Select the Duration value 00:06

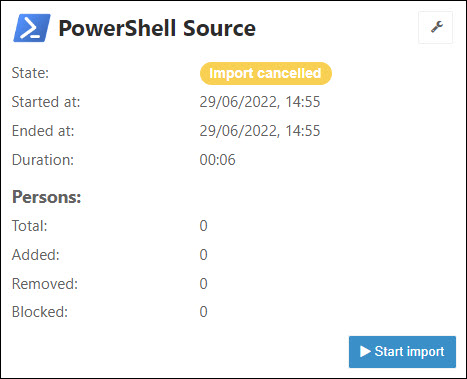217,160
